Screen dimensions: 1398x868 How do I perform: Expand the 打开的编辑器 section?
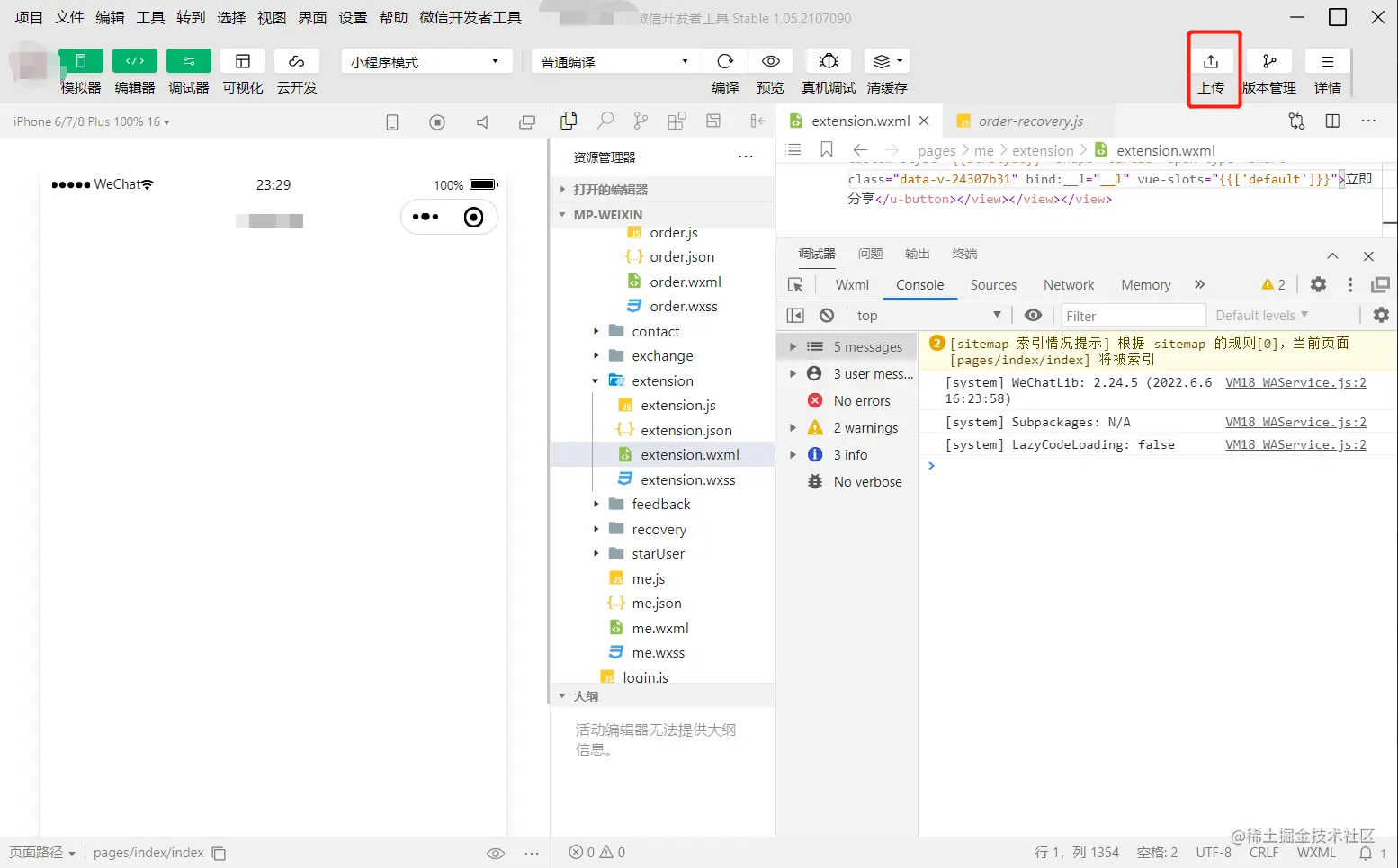click(663, 189)
